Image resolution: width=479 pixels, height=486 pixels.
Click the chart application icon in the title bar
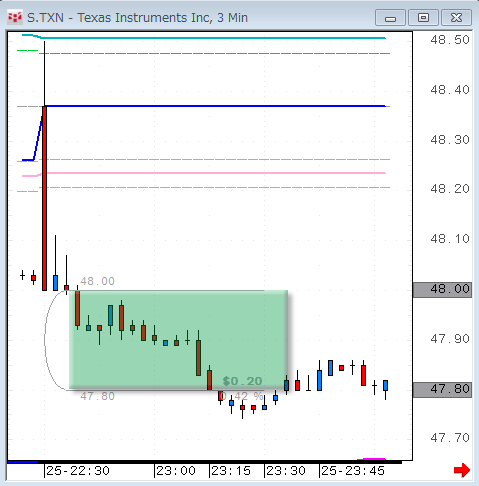point(15,17)
